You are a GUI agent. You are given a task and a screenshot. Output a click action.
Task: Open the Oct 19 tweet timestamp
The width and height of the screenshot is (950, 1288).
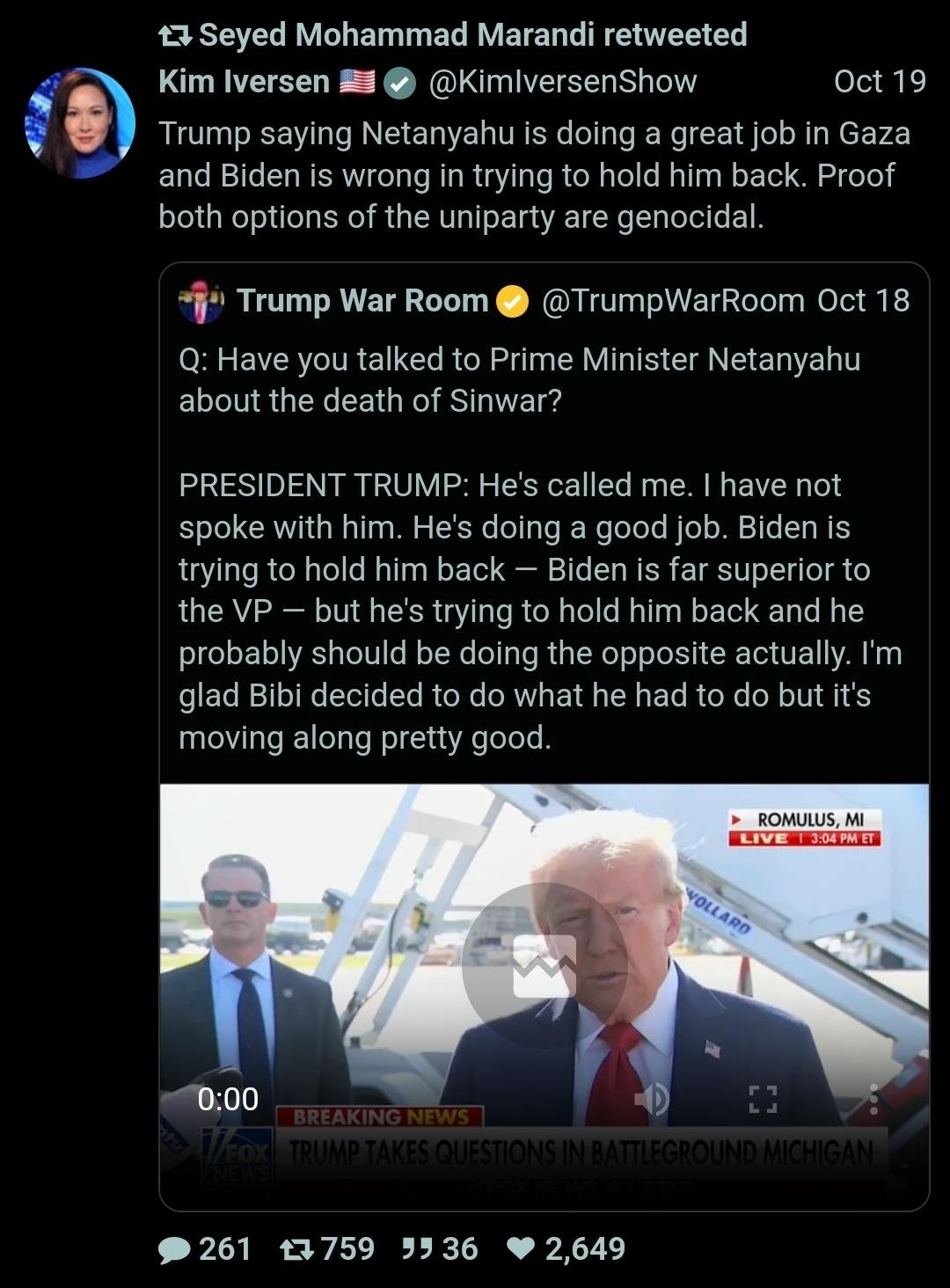[x=880, y=82]
